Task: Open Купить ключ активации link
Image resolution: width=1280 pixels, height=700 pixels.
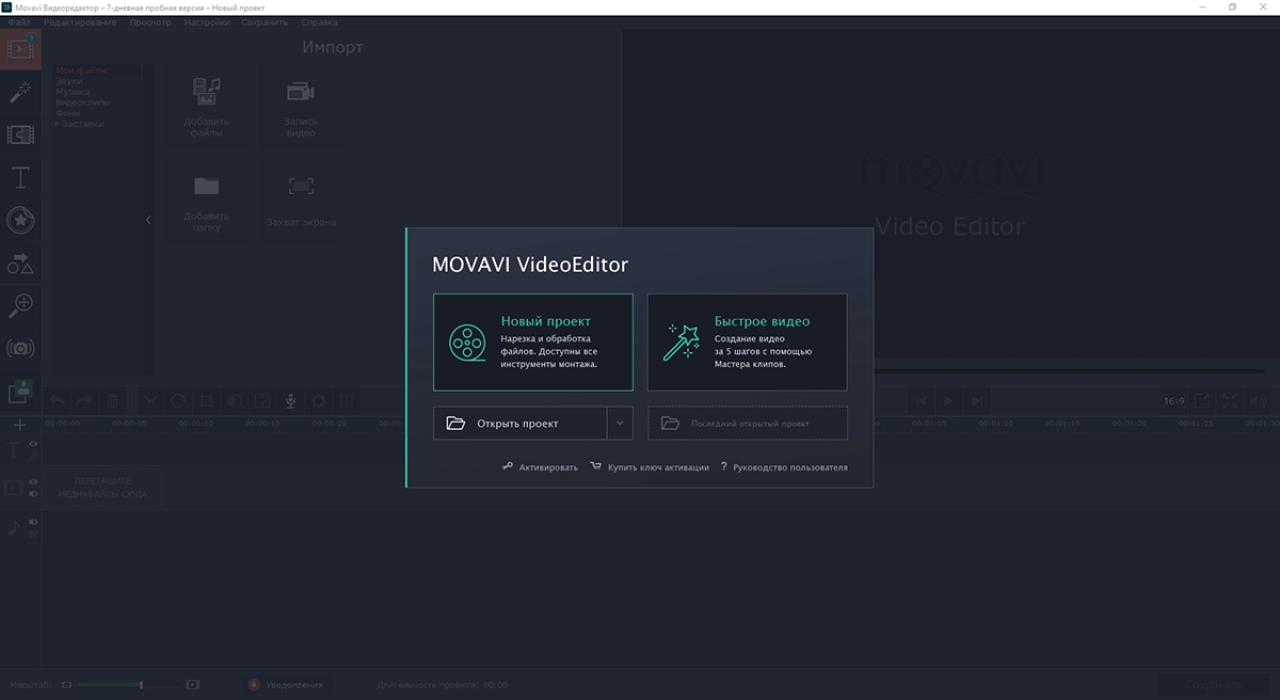Action: click(x=650, y=467)
